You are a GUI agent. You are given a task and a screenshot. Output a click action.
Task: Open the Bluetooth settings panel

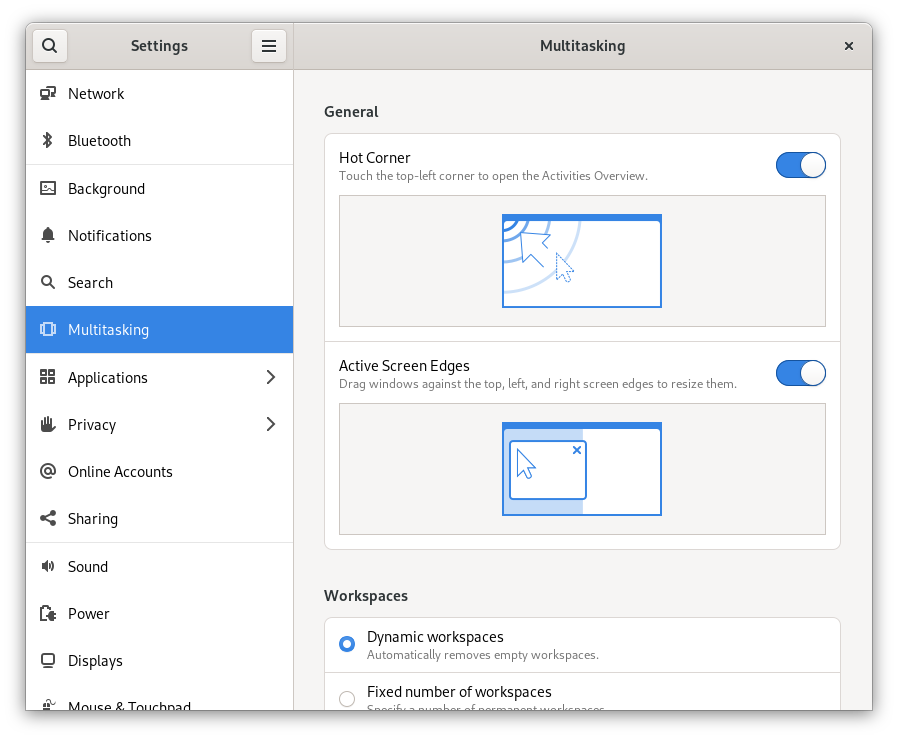coord(159,140)
